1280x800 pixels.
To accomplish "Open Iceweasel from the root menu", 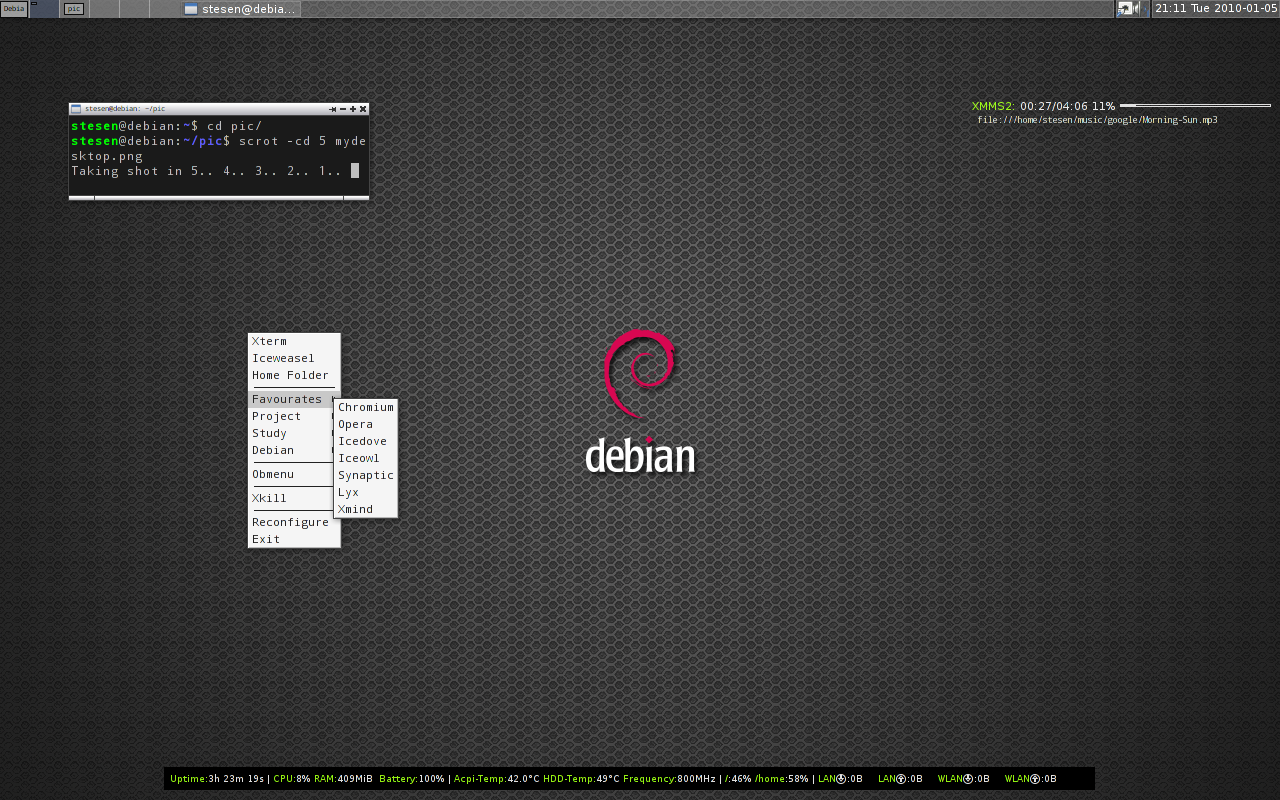I will pyautogui.click(x=294, y=358).
